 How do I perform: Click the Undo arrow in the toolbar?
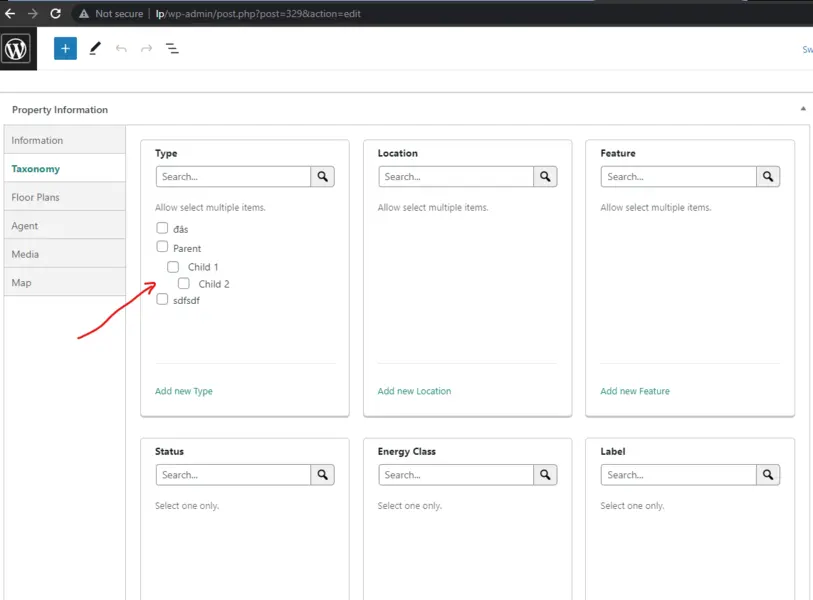(x=120, y=47)
